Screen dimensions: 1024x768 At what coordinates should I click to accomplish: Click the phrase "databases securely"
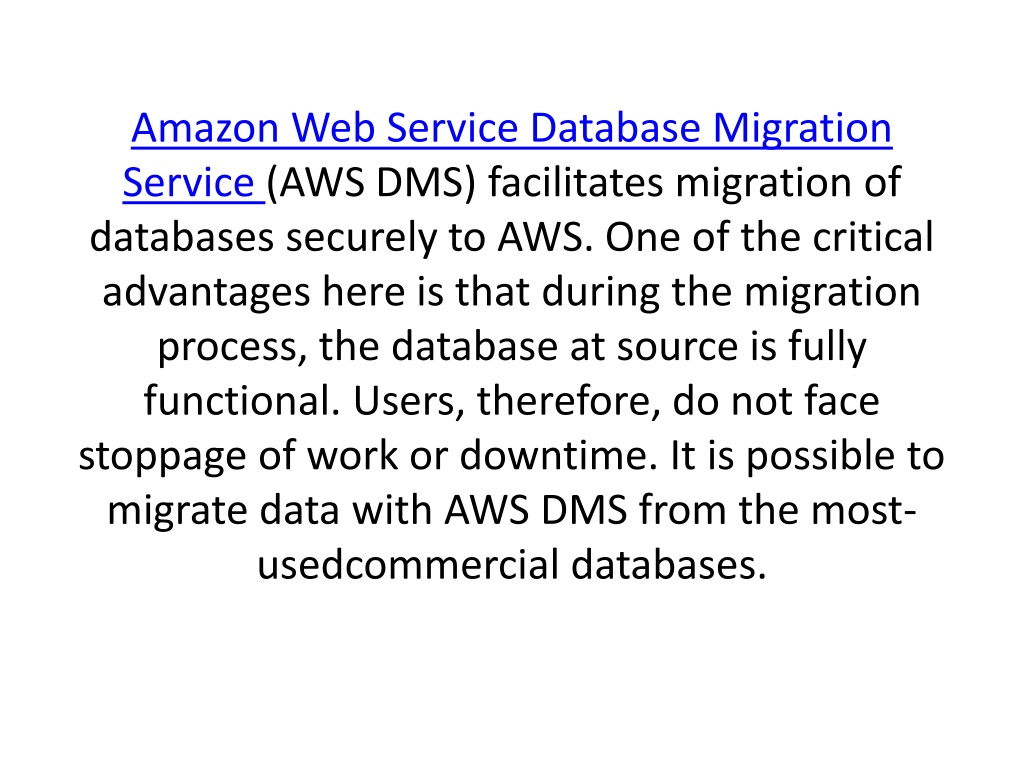pos(263,238)
